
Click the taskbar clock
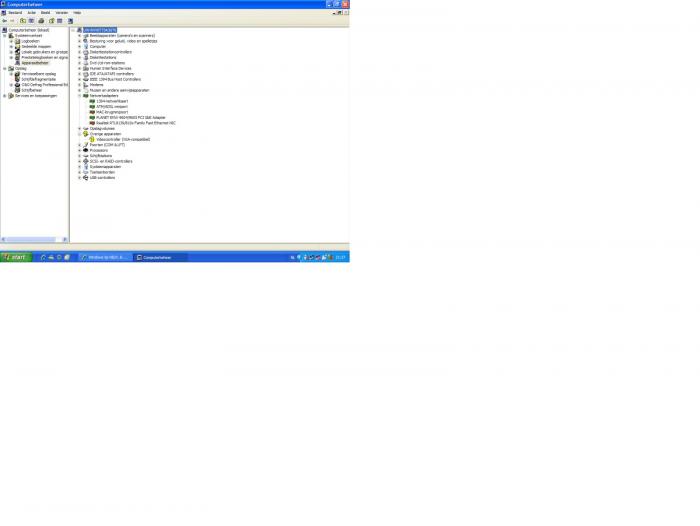coord(340,257)
